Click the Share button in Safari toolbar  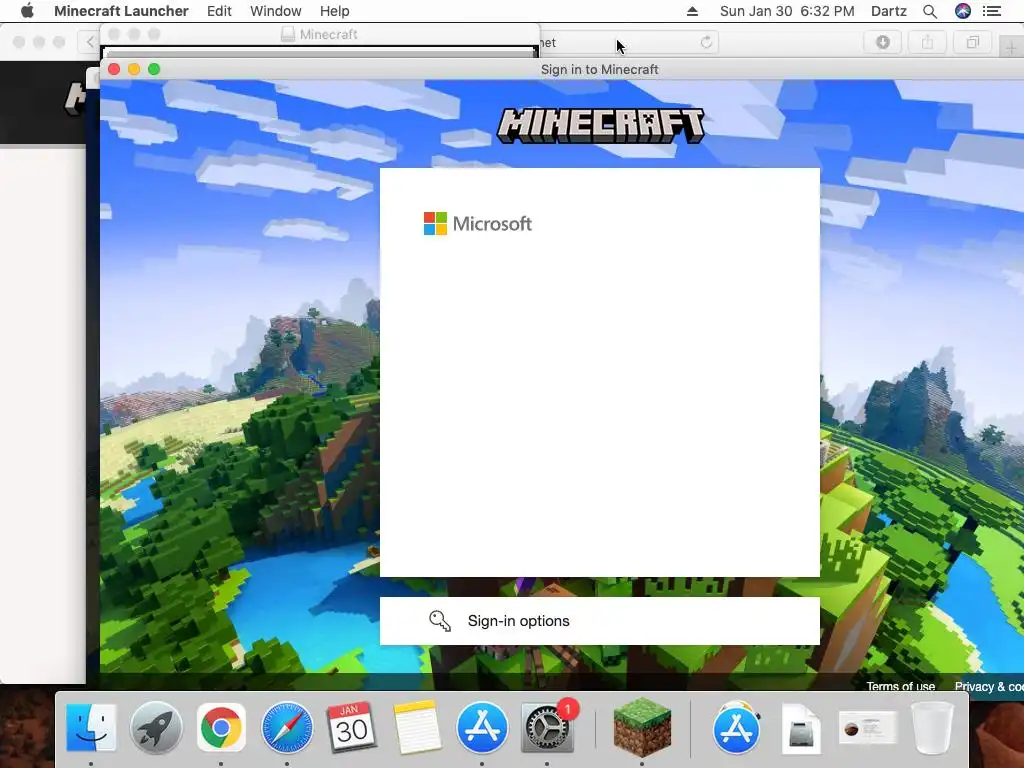[927, 42]
